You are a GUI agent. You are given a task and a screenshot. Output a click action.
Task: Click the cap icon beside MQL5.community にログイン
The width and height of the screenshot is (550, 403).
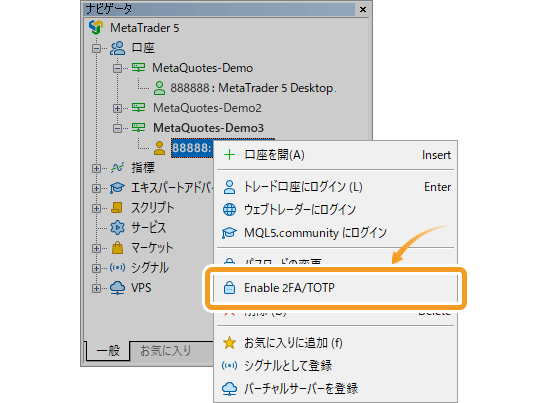tap(229, 233)
